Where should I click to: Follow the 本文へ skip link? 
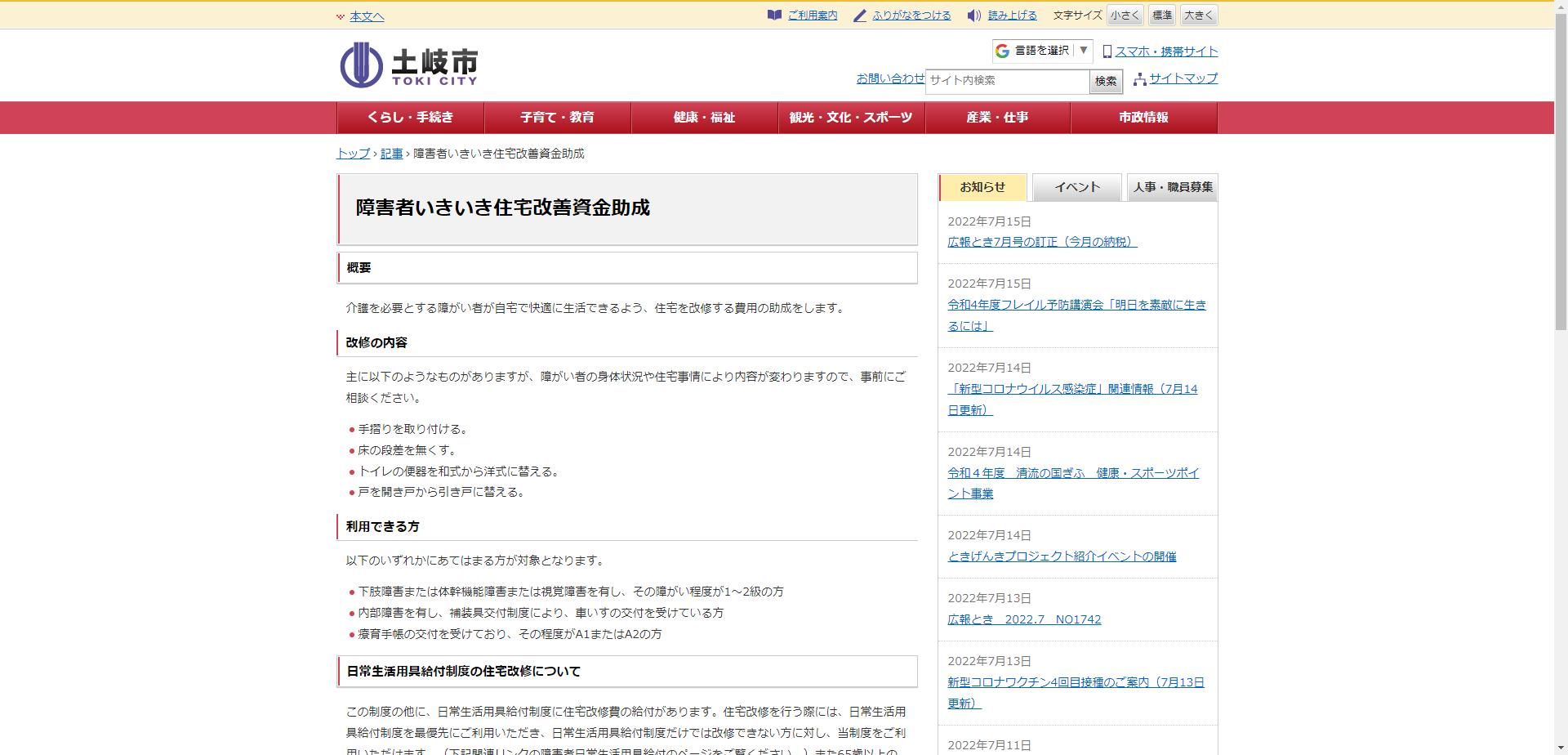[367, 16]
